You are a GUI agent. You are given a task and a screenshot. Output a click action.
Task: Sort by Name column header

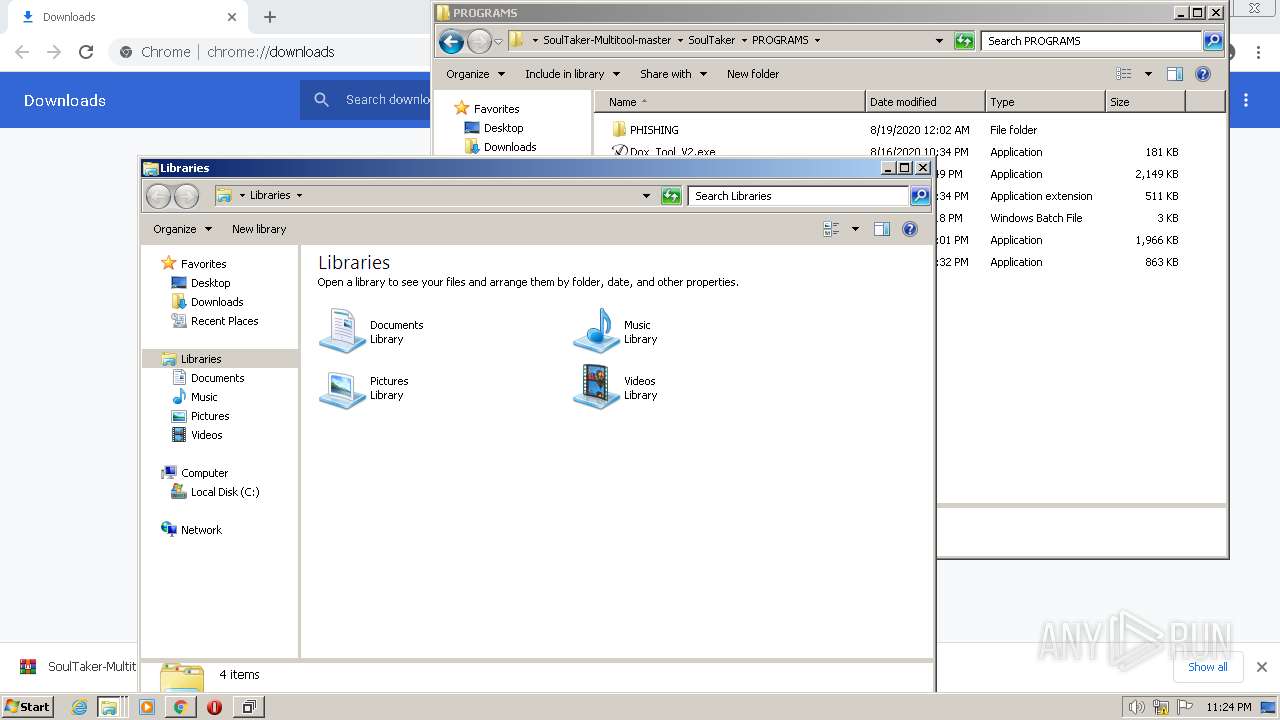click(x=730, y=102)
